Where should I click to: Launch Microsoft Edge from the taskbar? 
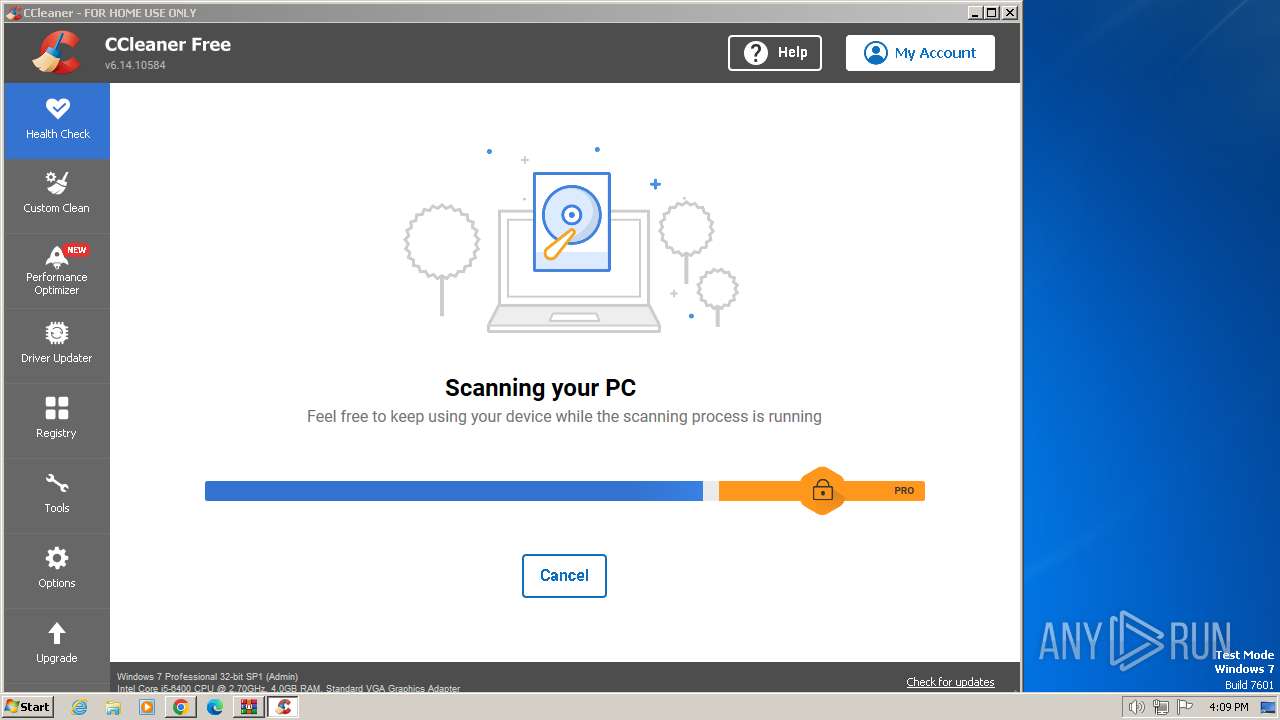215,707
